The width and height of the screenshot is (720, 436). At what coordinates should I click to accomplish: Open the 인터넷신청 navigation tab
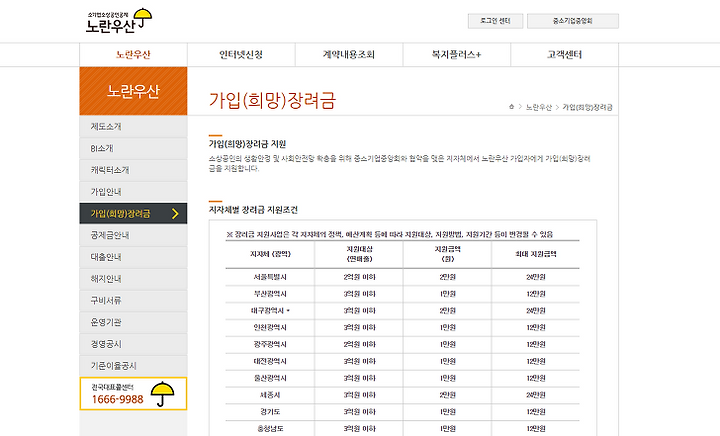click(241, 55)
